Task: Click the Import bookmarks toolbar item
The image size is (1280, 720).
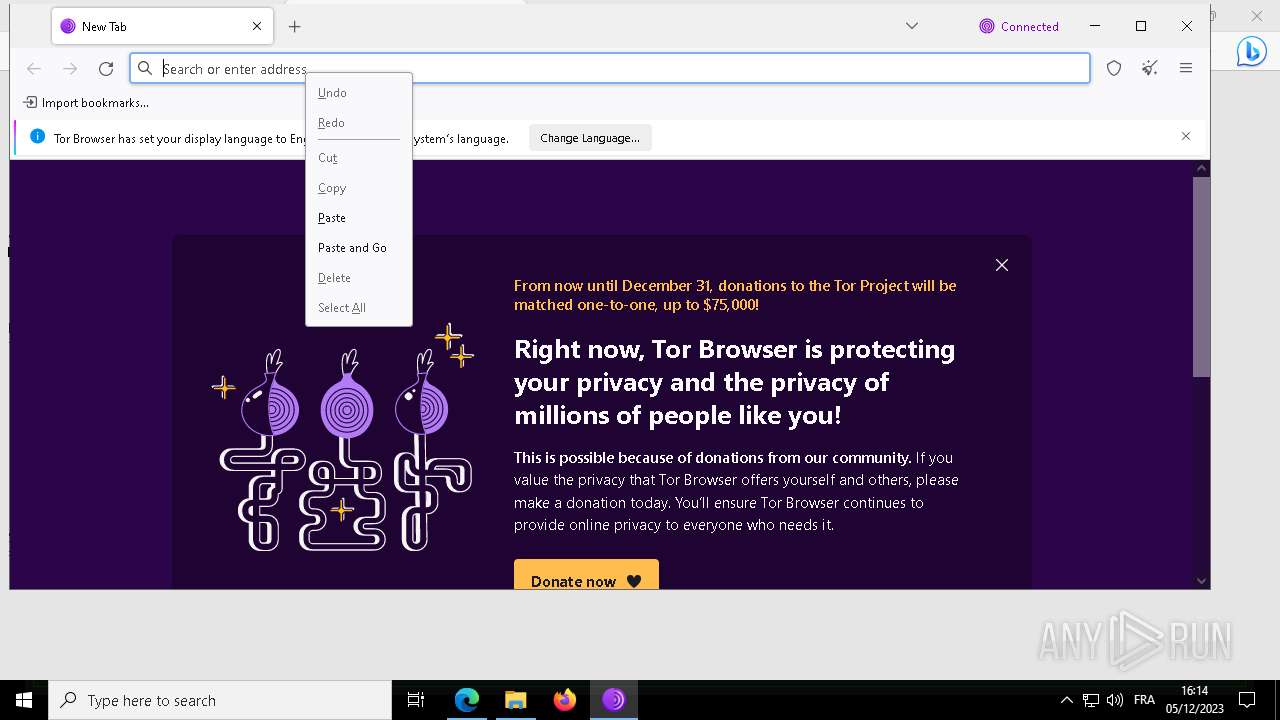Action: coord(86,102)
